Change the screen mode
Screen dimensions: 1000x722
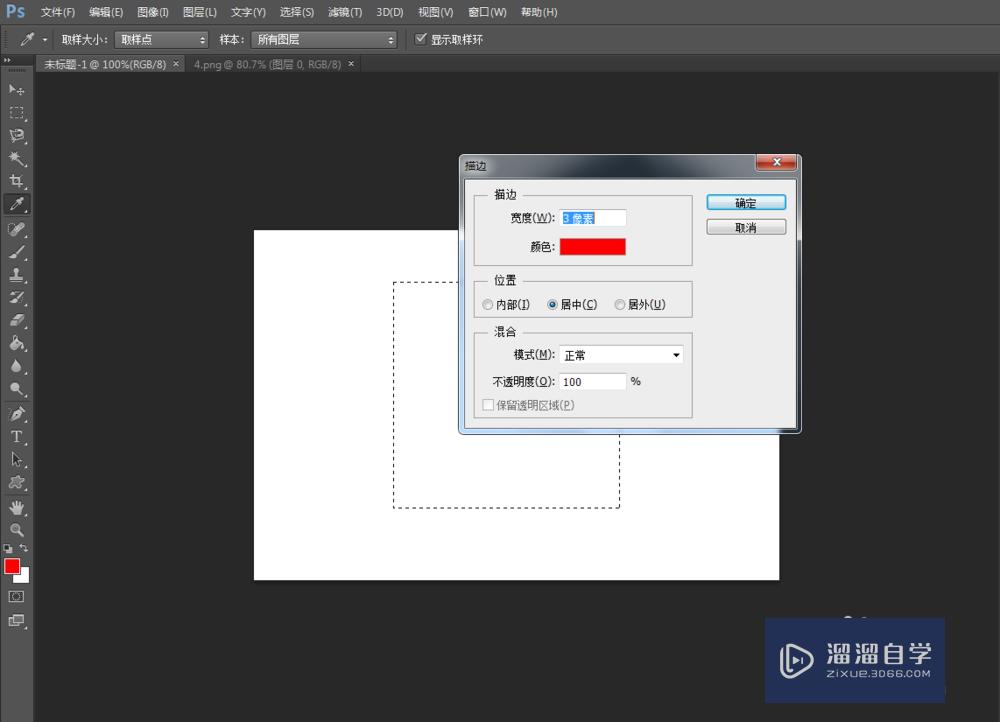pyautogui.click(x=17, y=621)
